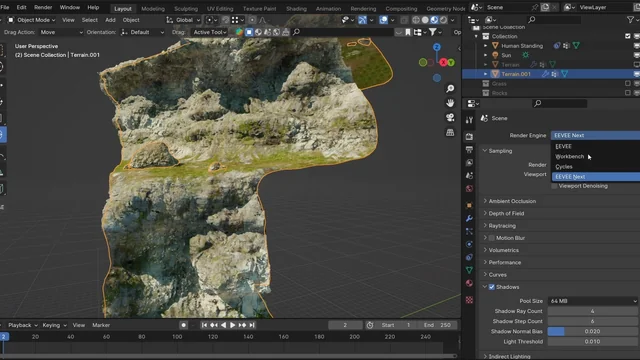Viewport: 640px width, 360px height.
Task: Select wireframe viewport shading icon
Action: (x=416, y=20)
